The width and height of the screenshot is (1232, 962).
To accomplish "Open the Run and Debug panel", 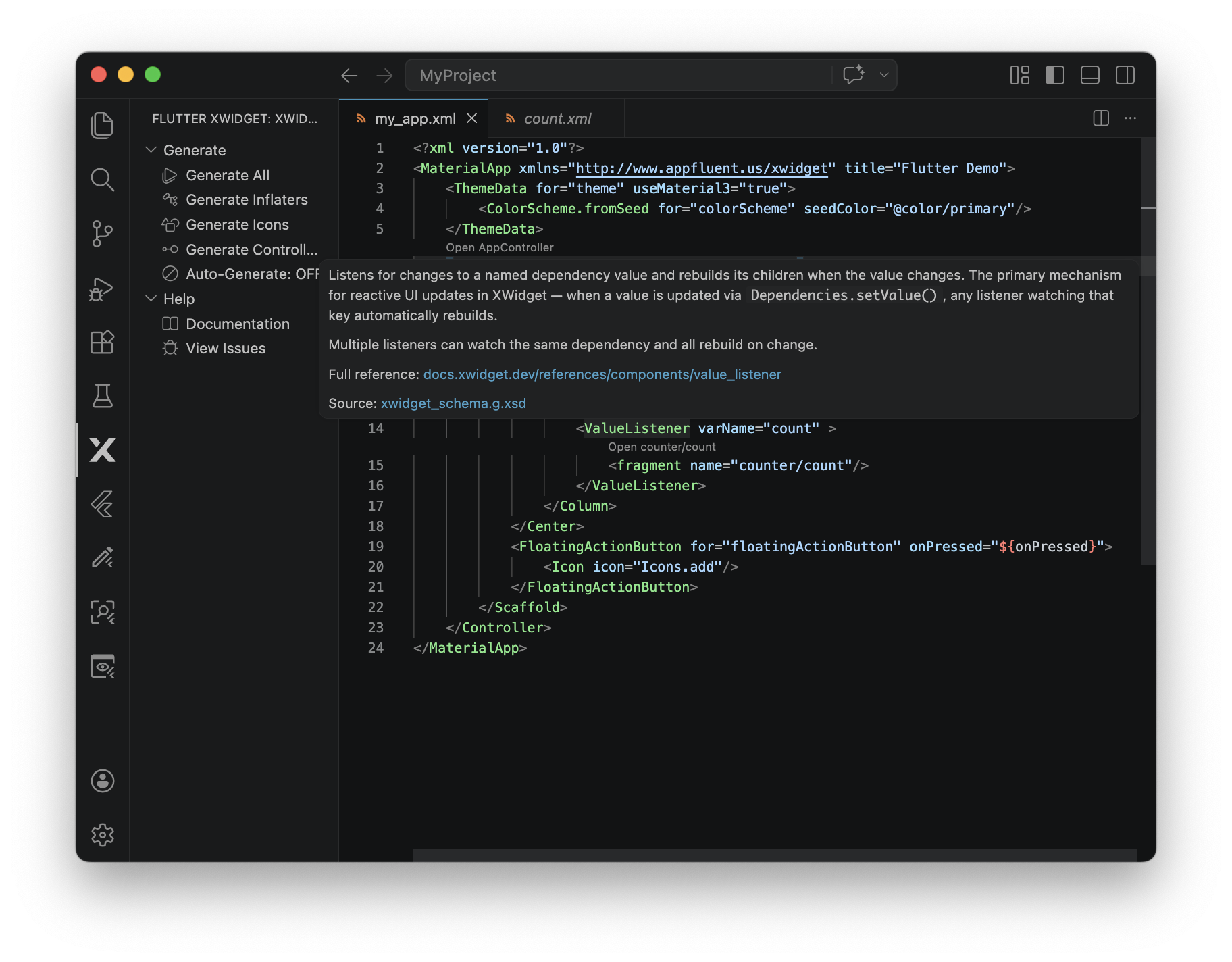I will click(x=102, y=288).
